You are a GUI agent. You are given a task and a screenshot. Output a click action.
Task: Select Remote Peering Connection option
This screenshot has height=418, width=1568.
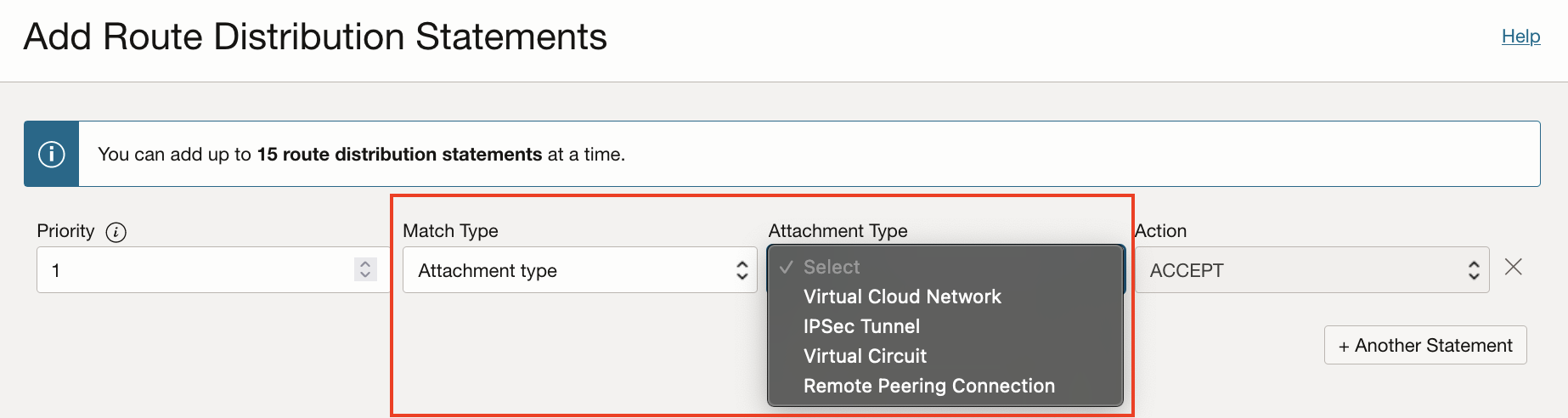click(928, 386)
